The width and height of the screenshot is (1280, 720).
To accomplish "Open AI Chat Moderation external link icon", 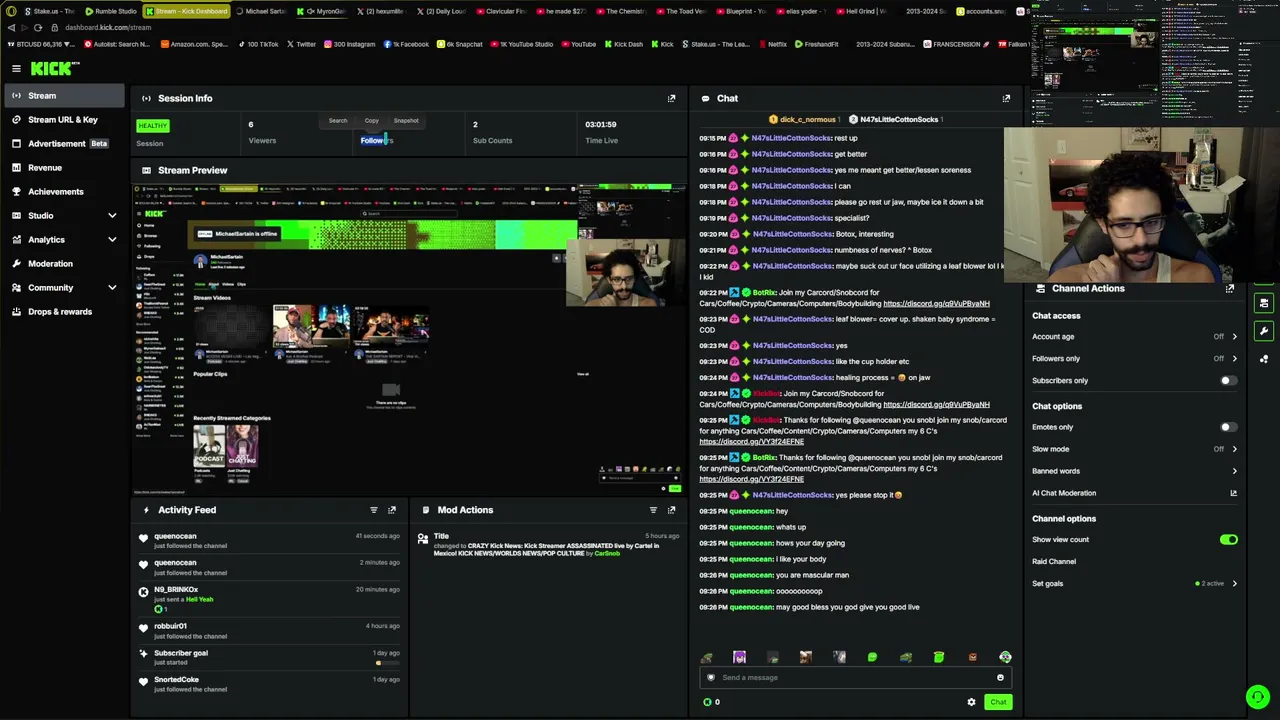I will pos(1233,493).
